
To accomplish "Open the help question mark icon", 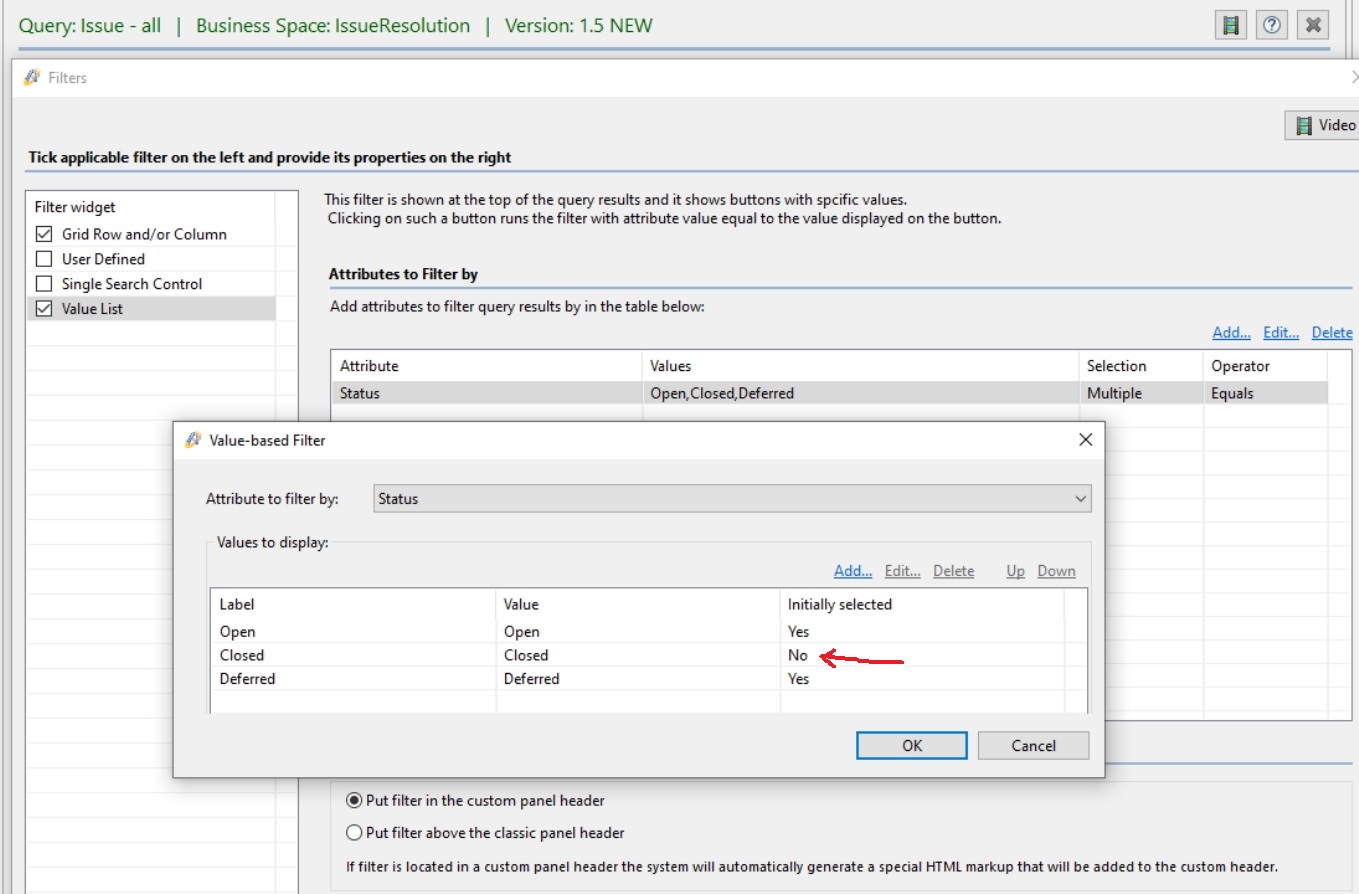I will point(1271,25).
